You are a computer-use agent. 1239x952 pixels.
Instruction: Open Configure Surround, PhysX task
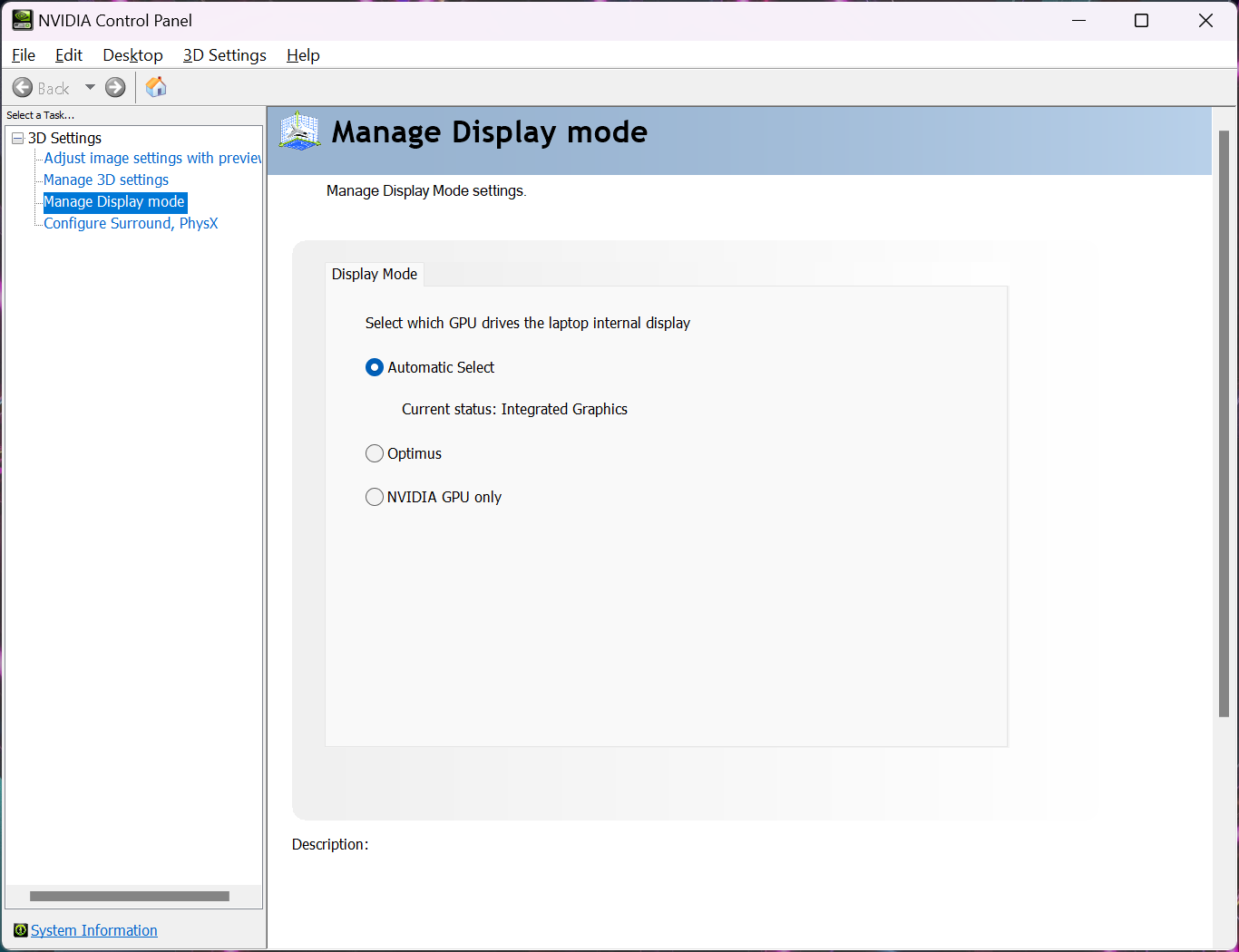coord(131,223)
